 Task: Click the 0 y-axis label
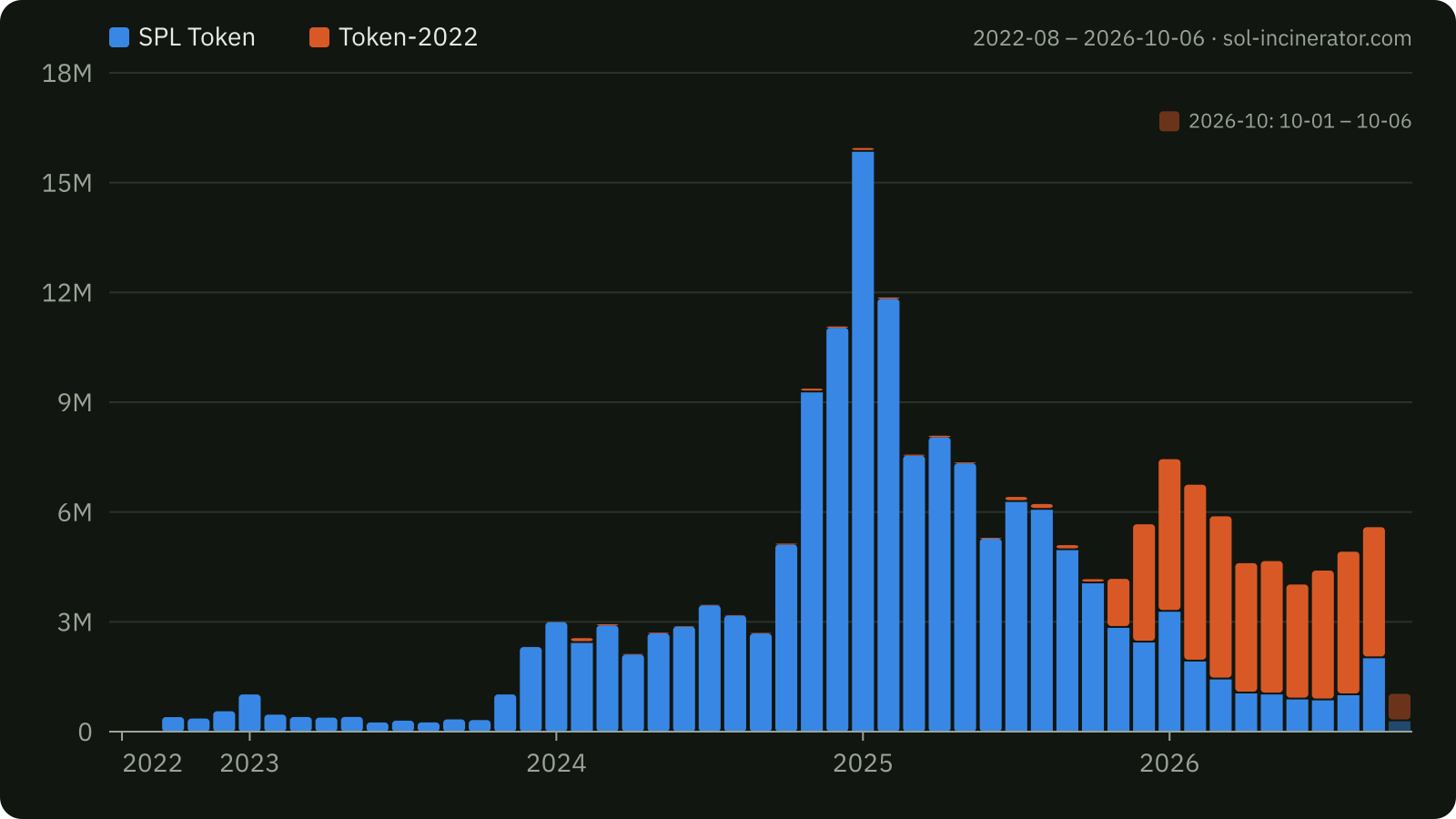[x=86, y=733]
